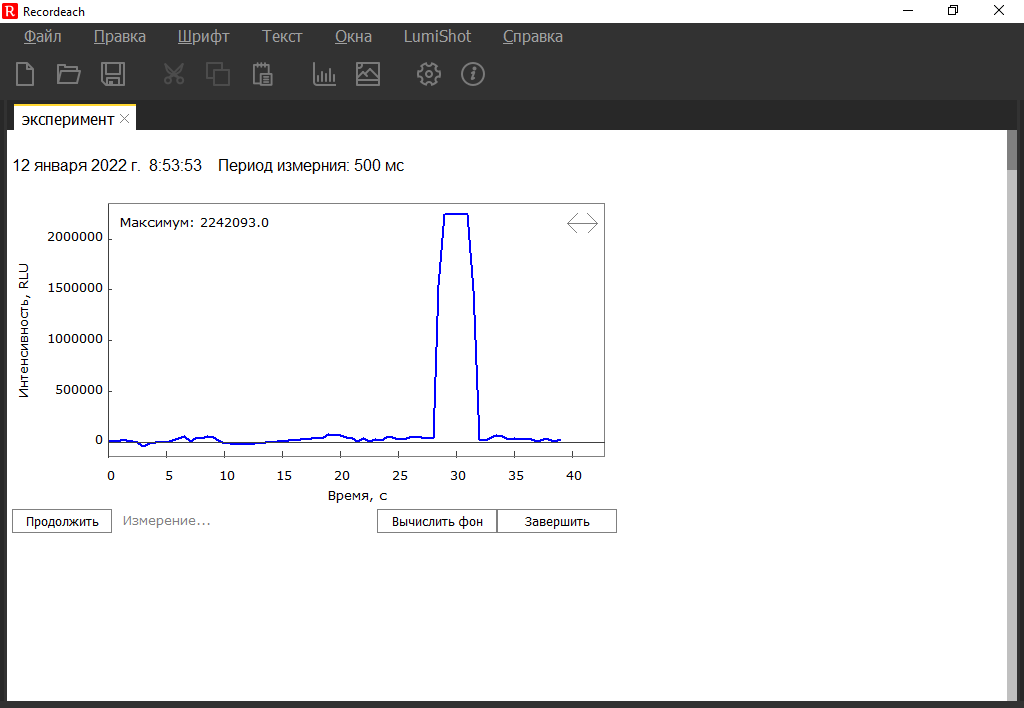Save using the floppy disk icon
This screenshot has width=1024, height=708.
coord(113,74)
